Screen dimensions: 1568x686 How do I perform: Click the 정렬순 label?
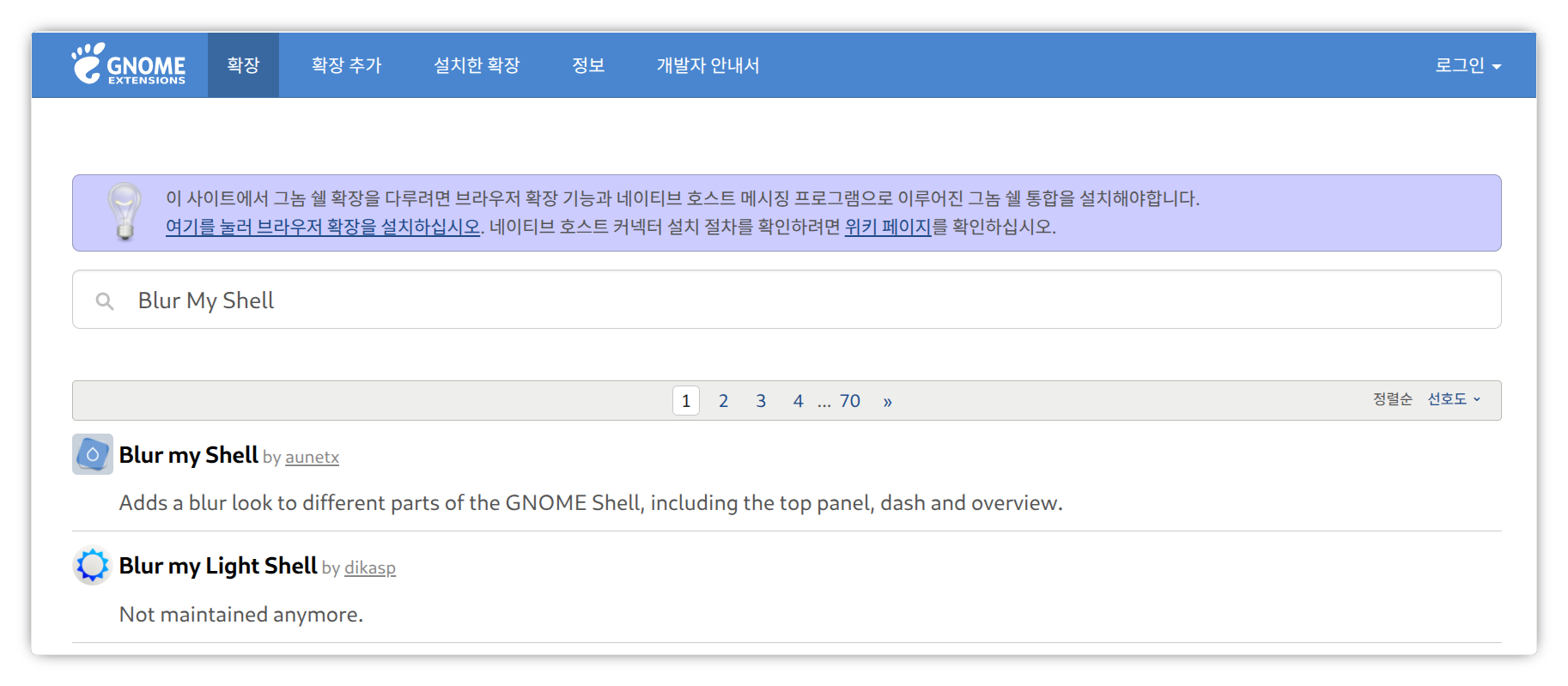(x=1393, y=399)
